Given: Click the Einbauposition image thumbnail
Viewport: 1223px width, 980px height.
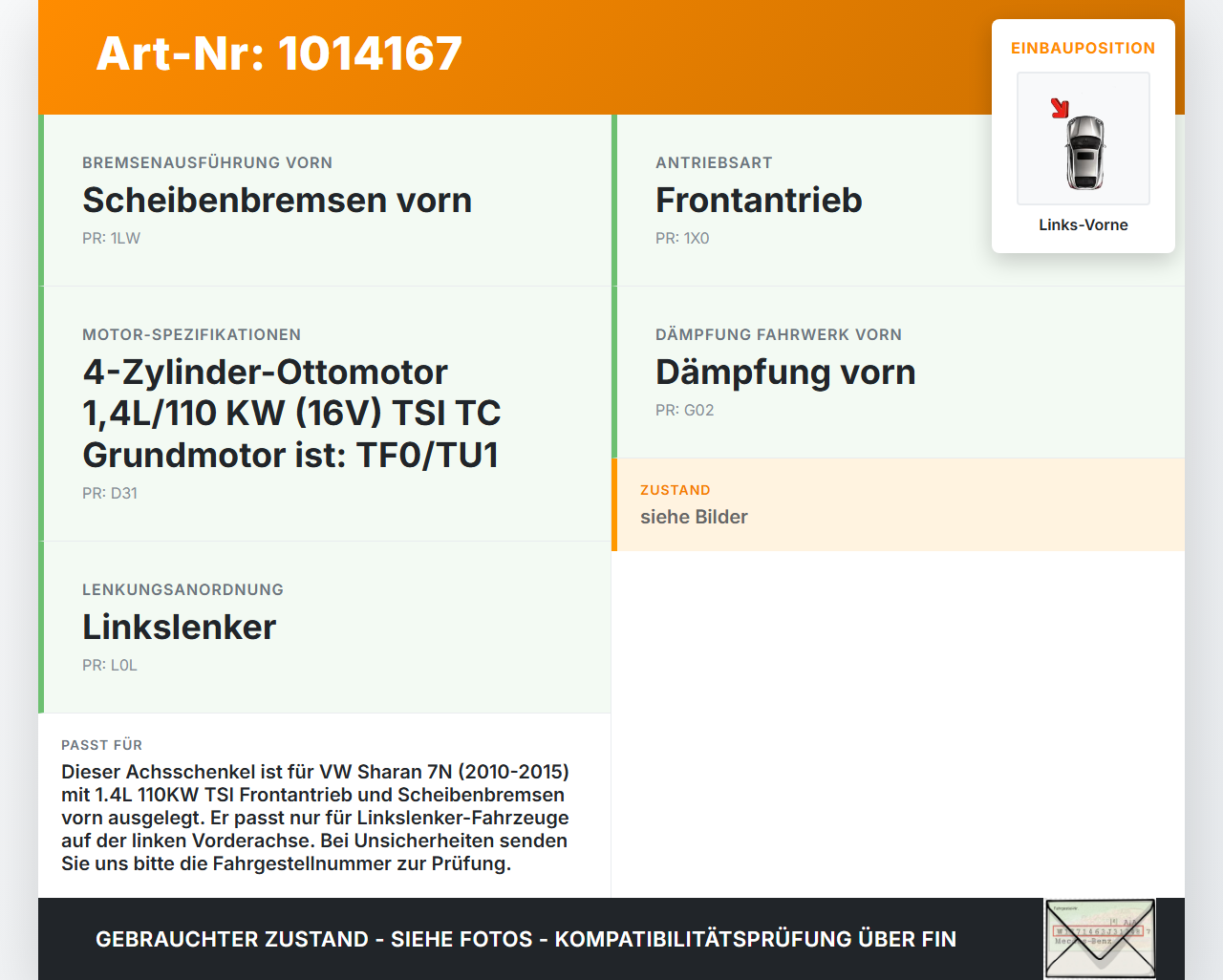Looking at the screenshot, I should [1083, 138].
